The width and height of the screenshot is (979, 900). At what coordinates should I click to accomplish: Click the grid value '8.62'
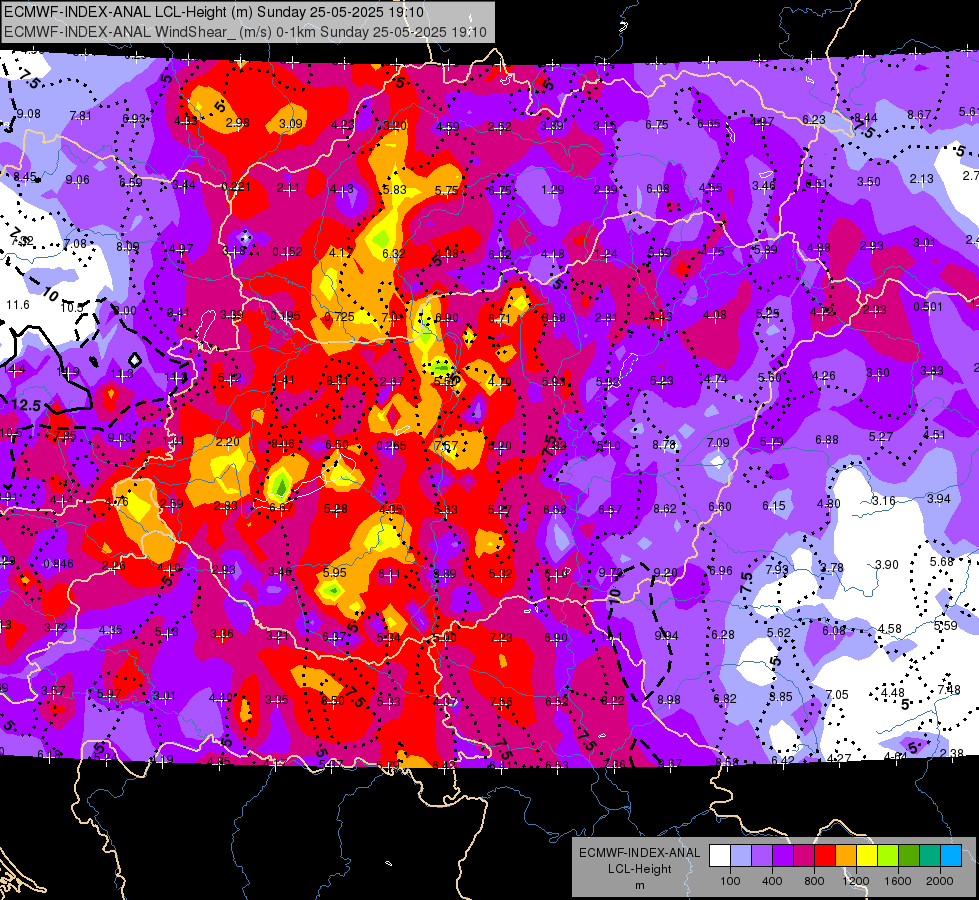pos(665,508)
